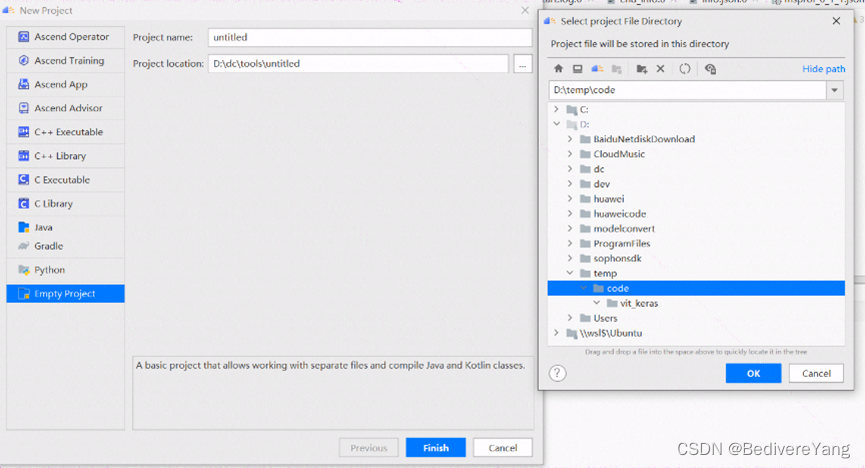Choose Ascend App project type
The height and width of the screenshot is (468, 865).
pyautogui.click(x=66, y=84)
